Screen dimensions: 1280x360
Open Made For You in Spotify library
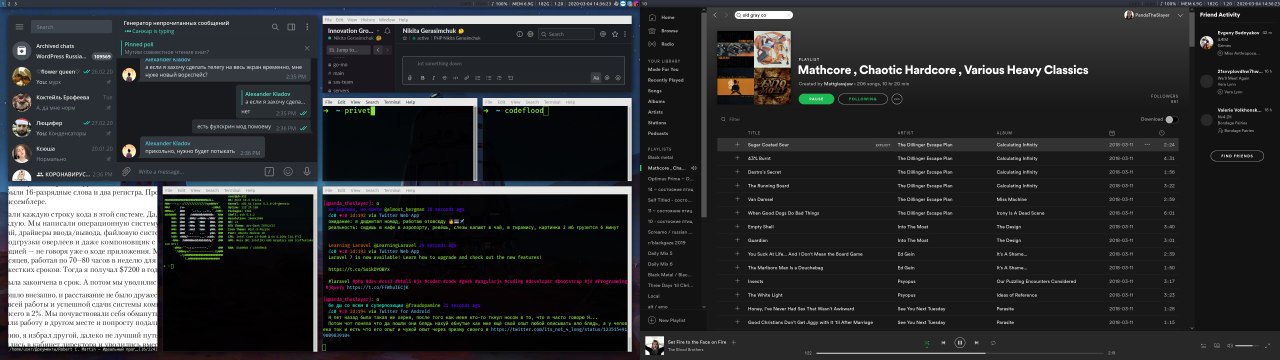pyautogui.click(x=664, y=69)
